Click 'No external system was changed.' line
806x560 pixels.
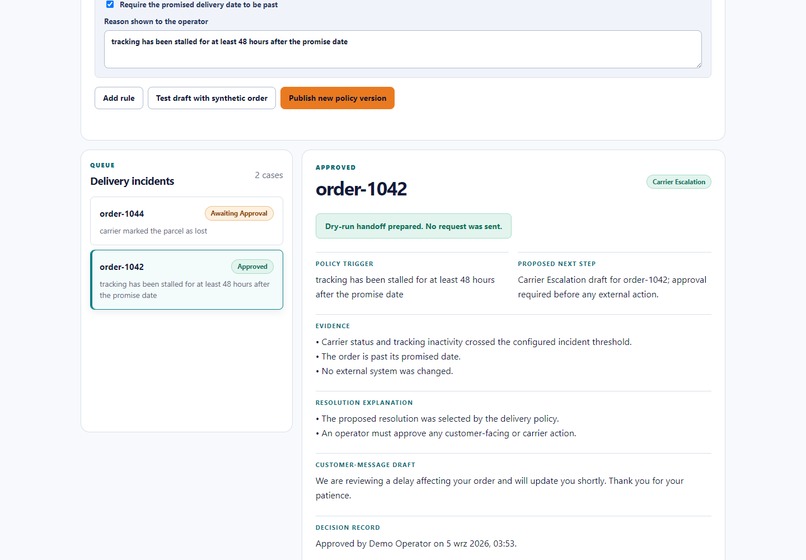tap(384, 371)
